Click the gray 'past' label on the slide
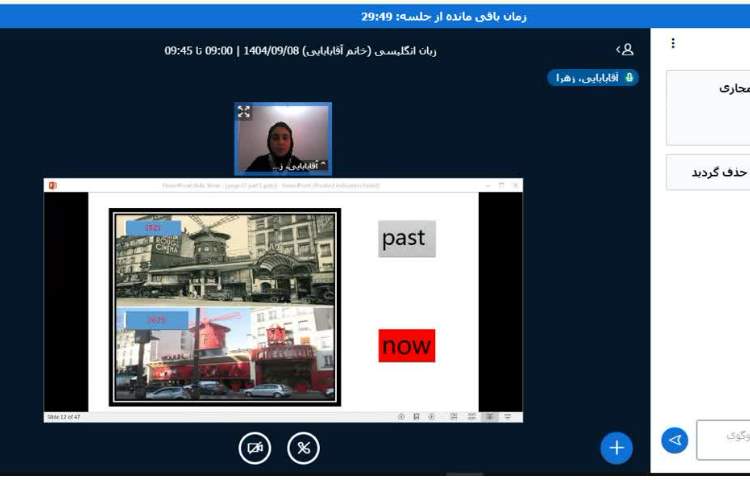The image size is (750, 480). (x=407, y=239)
